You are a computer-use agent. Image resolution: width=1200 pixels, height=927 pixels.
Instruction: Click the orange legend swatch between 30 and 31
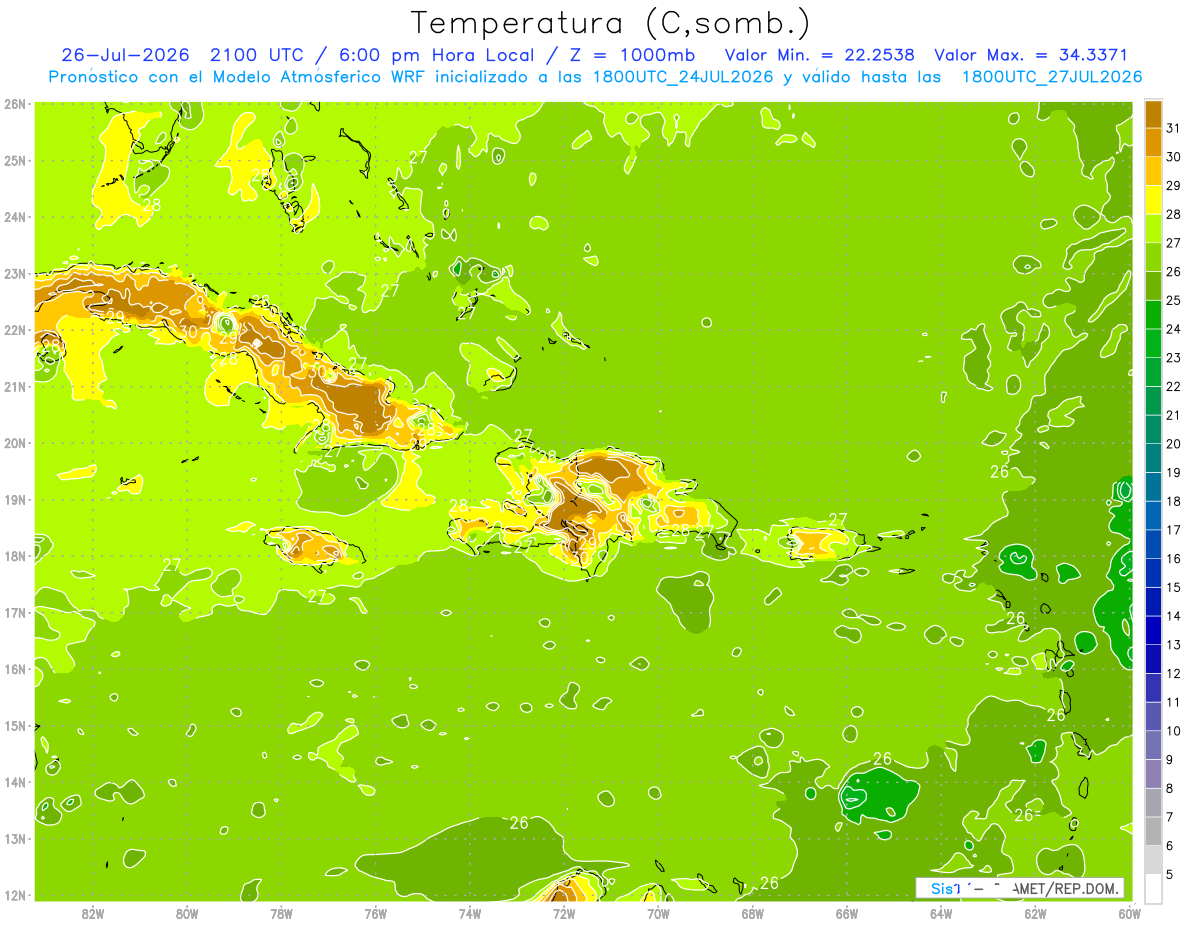tap(1153, 143)
